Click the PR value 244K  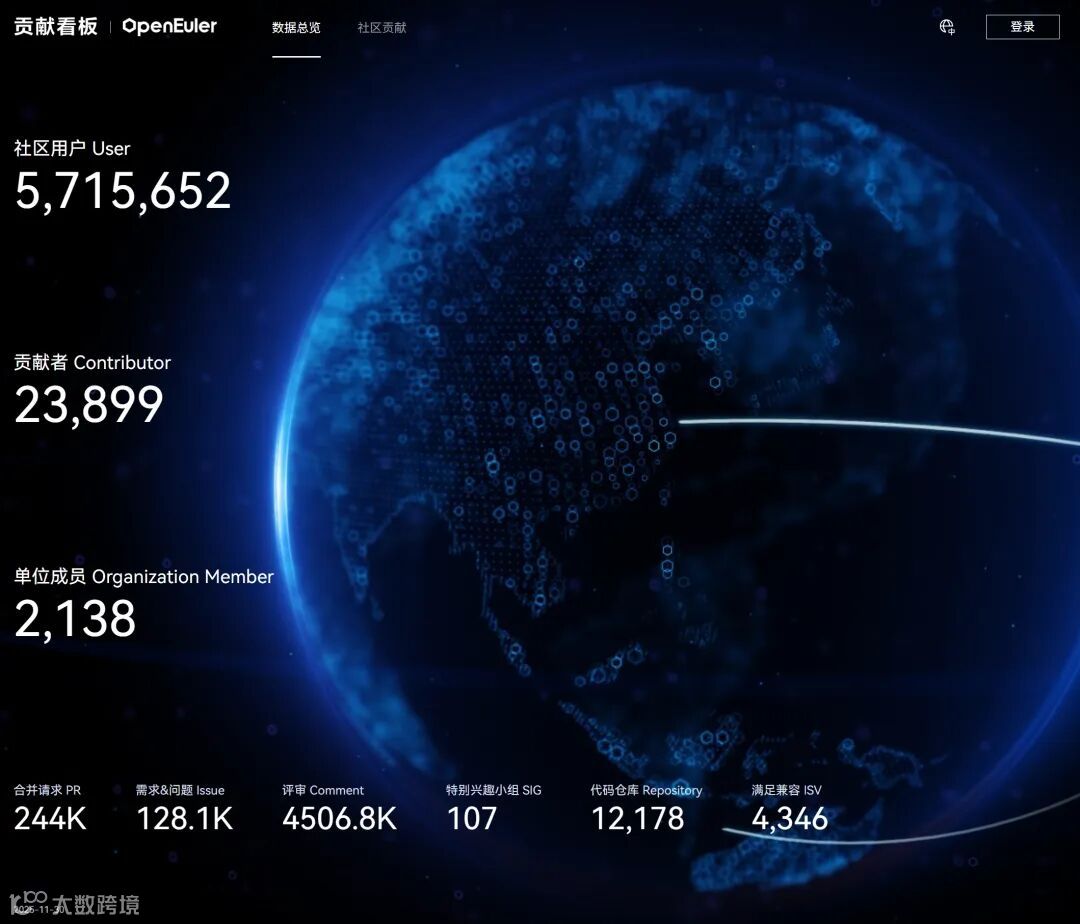click(x=50, y=819)
